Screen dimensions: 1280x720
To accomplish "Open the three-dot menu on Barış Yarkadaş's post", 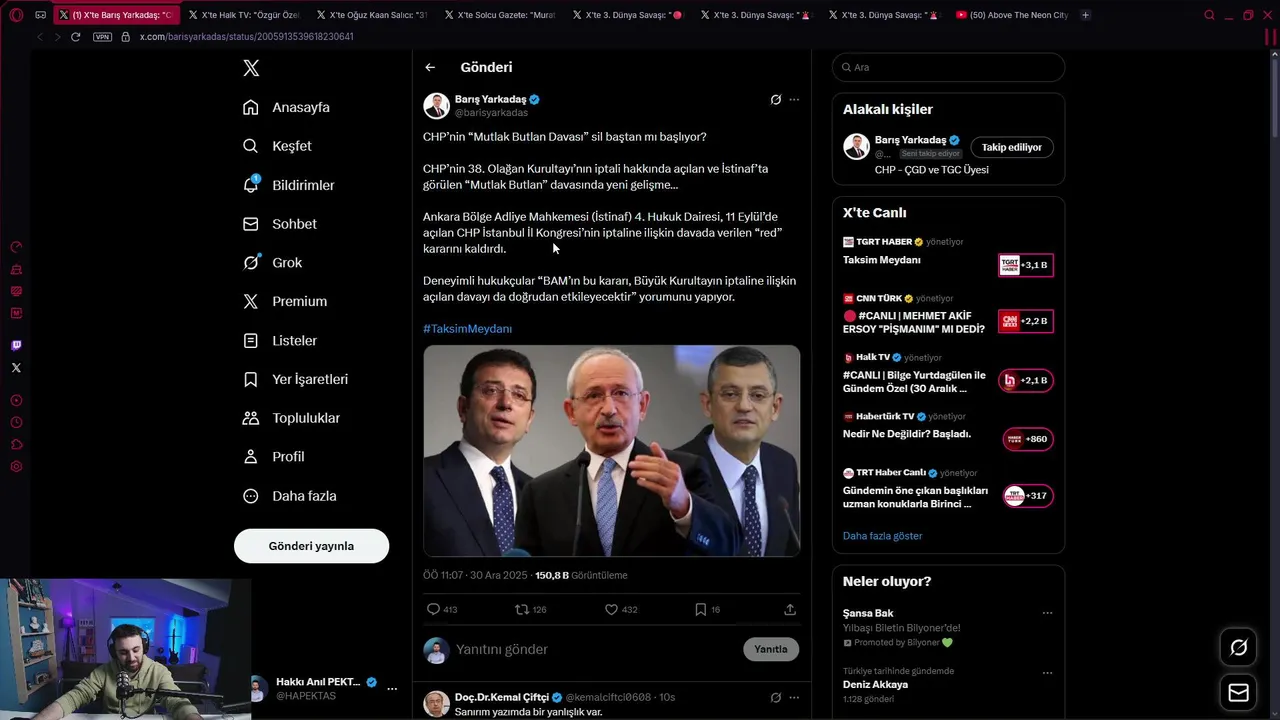I will 794,100.
